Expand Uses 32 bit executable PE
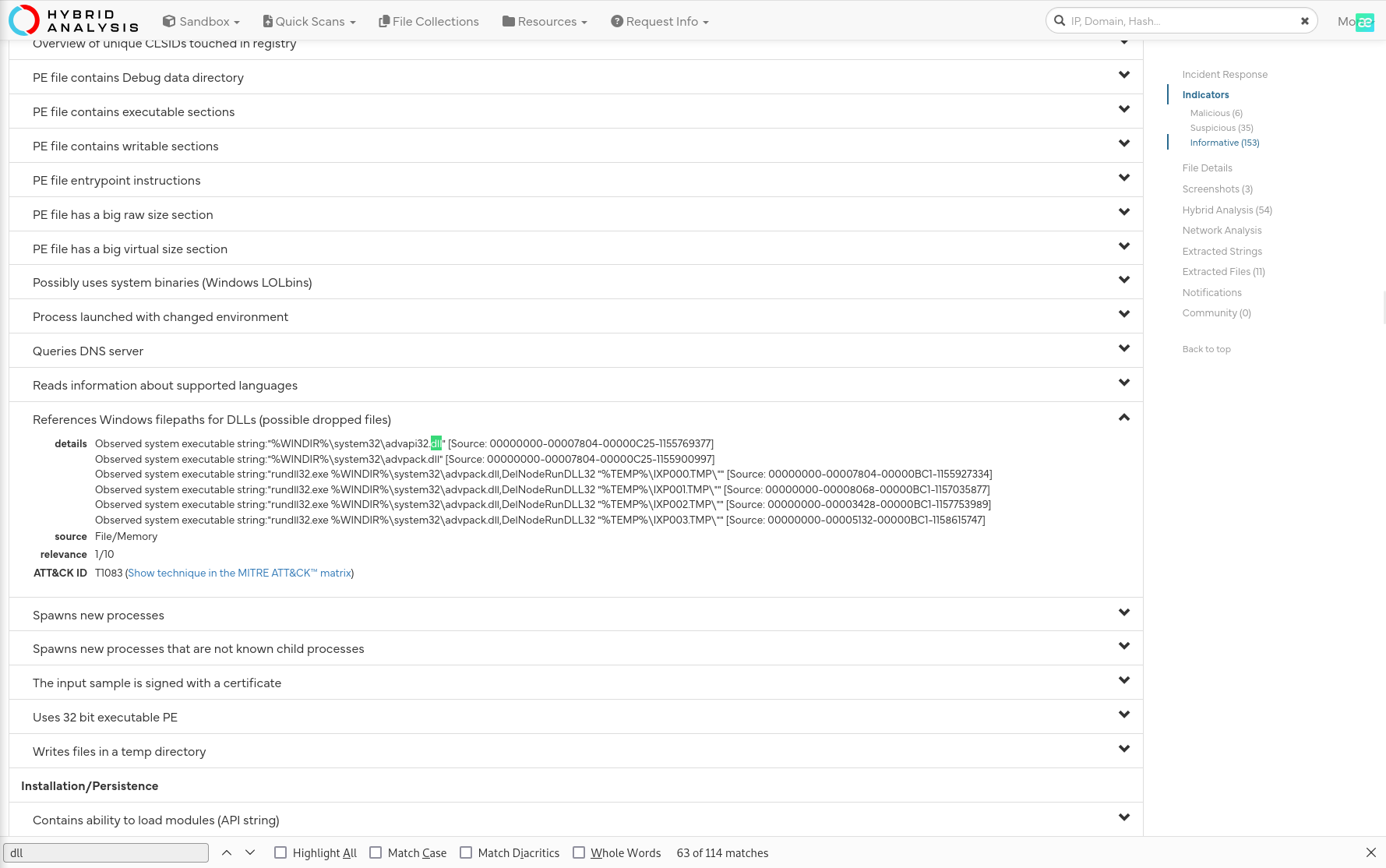This screenshot has width=1386, height=868. click(x=576, y=717)
